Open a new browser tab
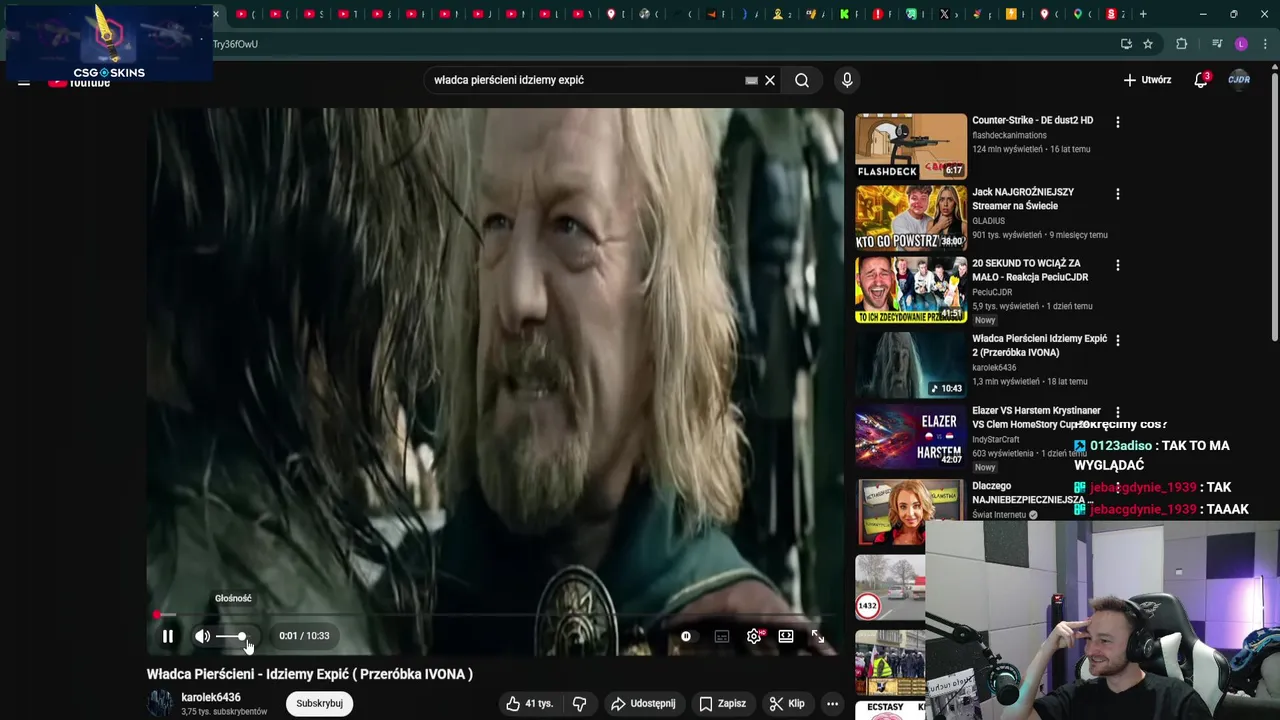1280x720 pixels. 1143,14
